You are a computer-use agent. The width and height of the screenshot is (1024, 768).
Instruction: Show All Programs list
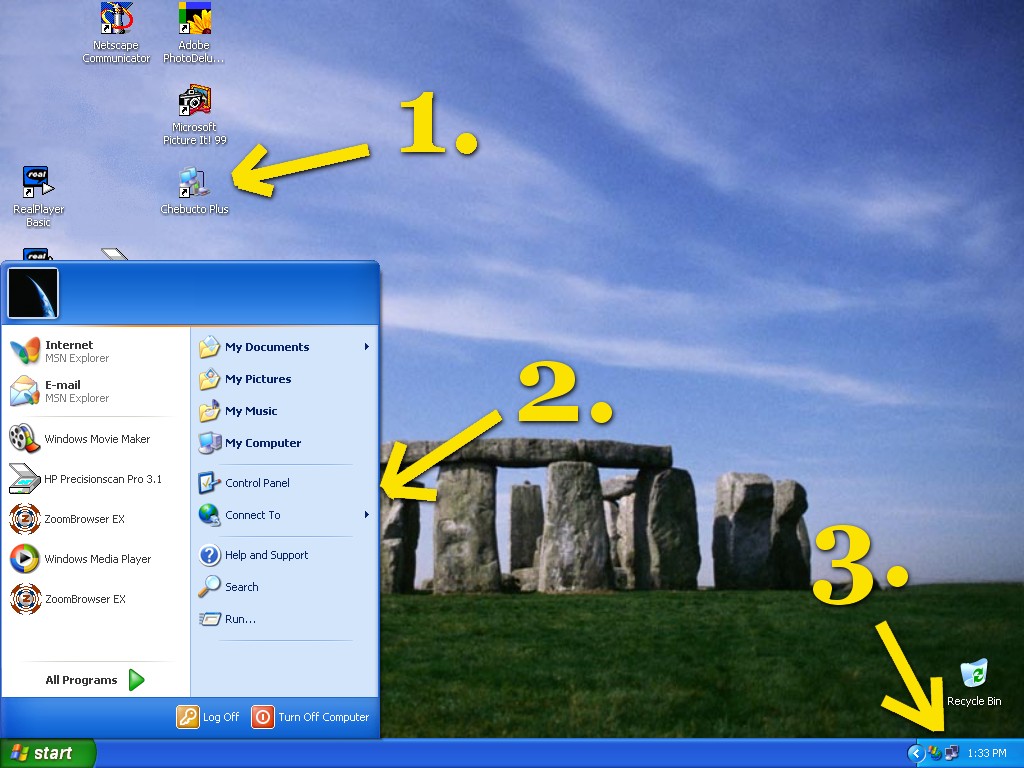pos(95,680)
